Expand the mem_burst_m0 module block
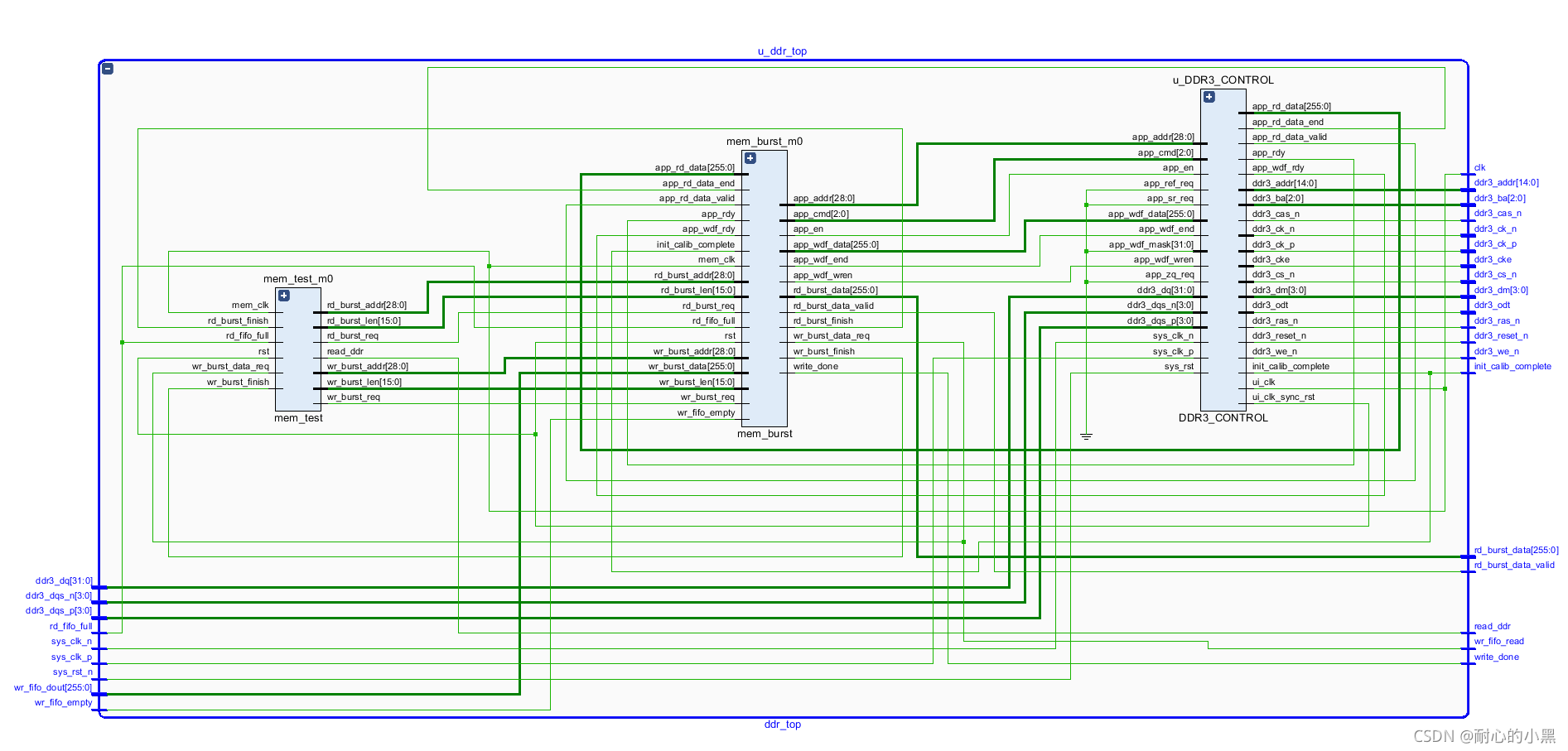The width and height of the screenshot is (1568, 751). tap(750, 158)
